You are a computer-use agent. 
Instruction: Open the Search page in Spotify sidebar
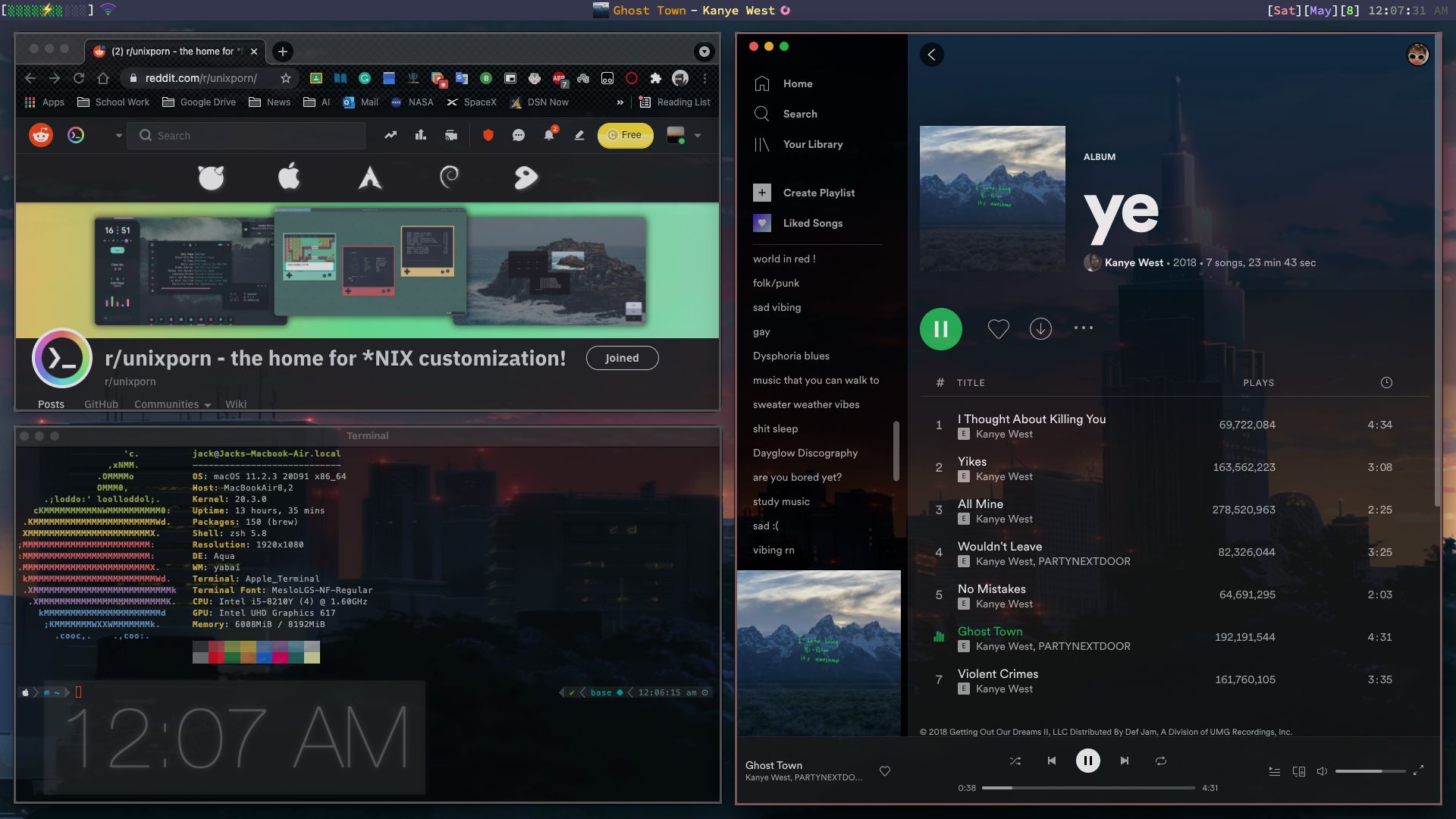click(800, 114)
